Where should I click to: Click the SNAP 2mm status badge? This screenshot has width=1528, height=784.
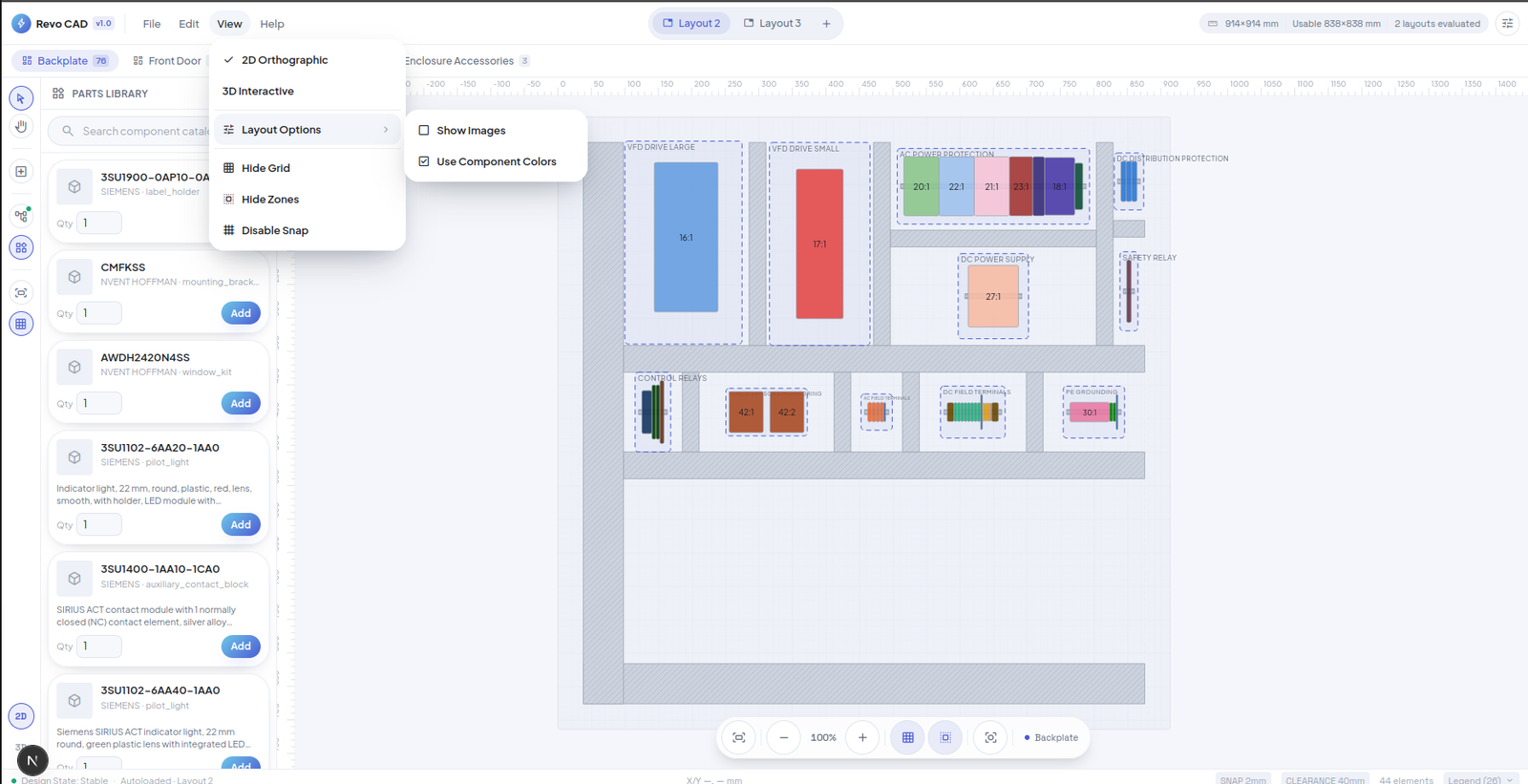pos(1242,779)
